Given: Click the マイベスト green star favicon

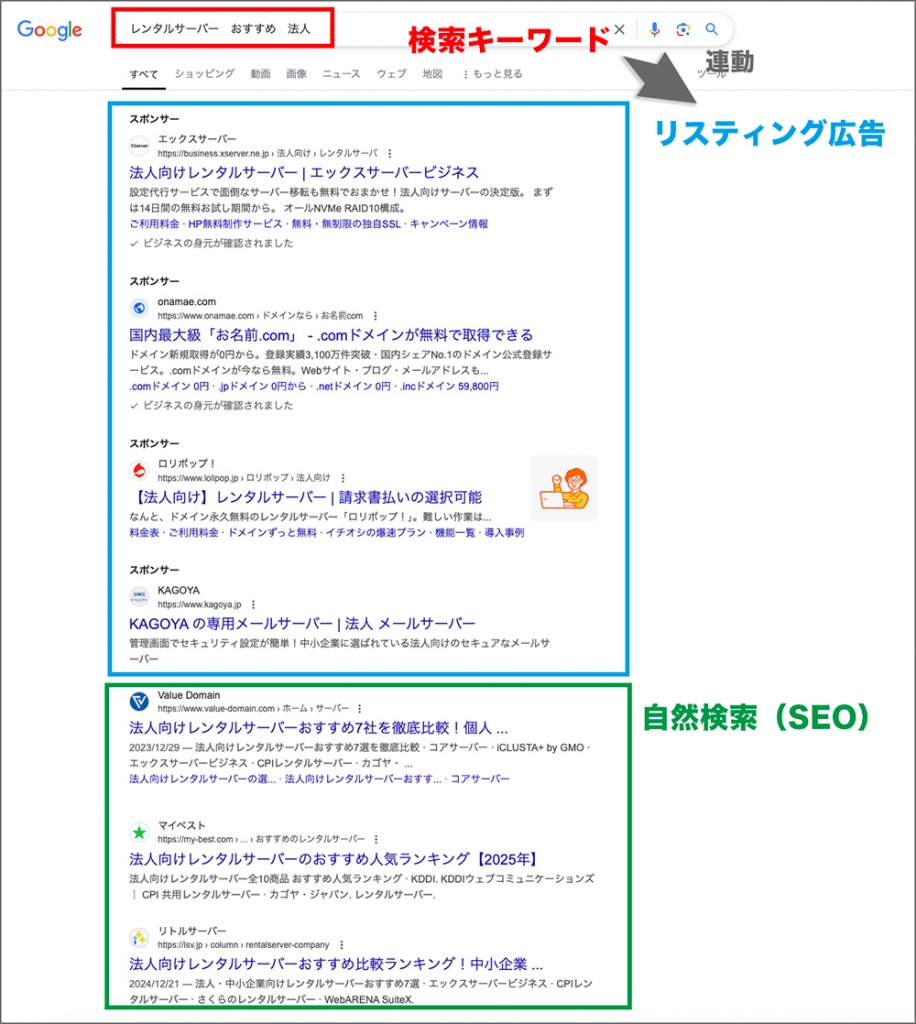Looking at the screenshot, I should pos(139,832).
